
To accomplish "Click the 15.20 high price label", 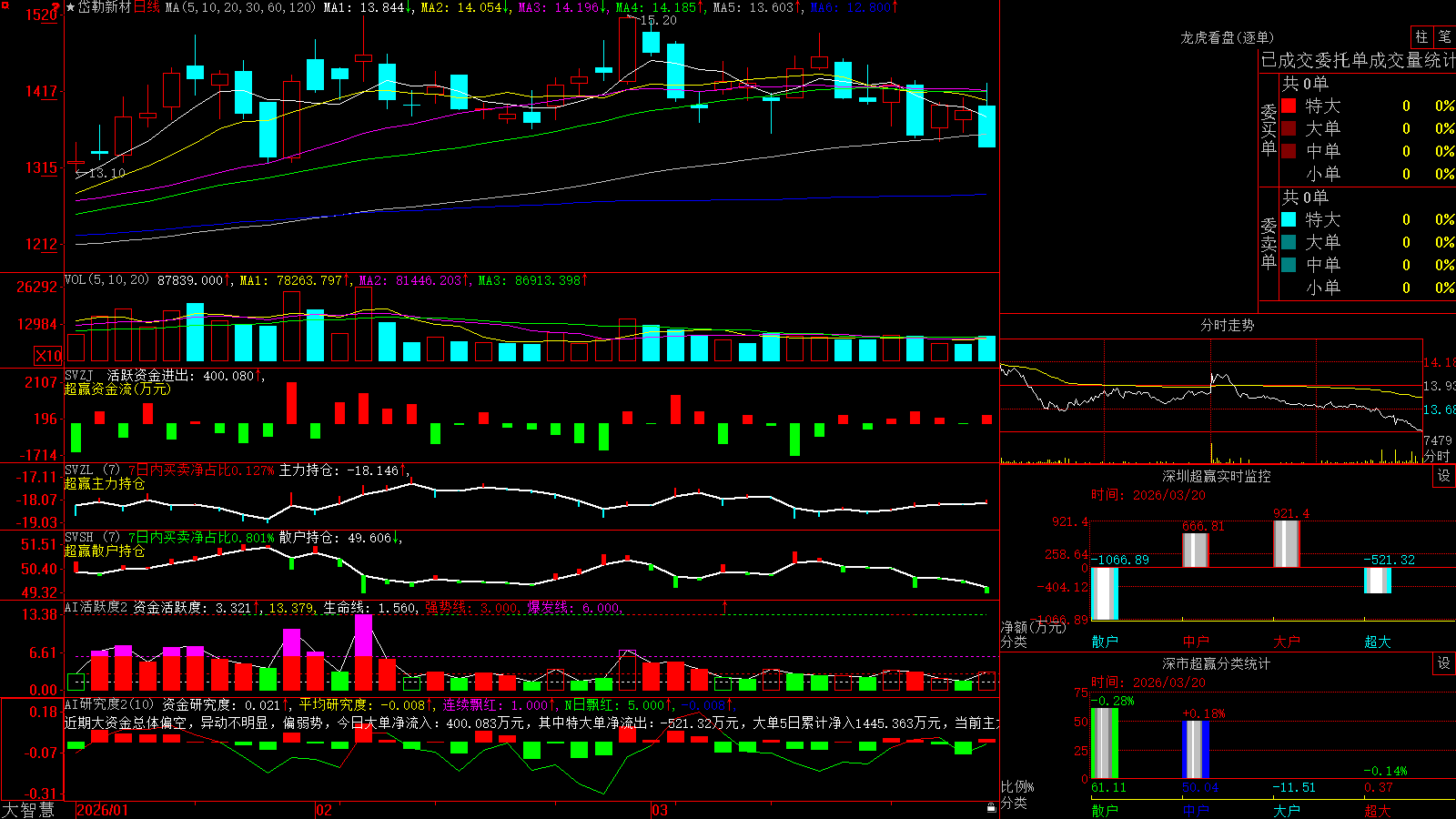I will pos(658,20).
